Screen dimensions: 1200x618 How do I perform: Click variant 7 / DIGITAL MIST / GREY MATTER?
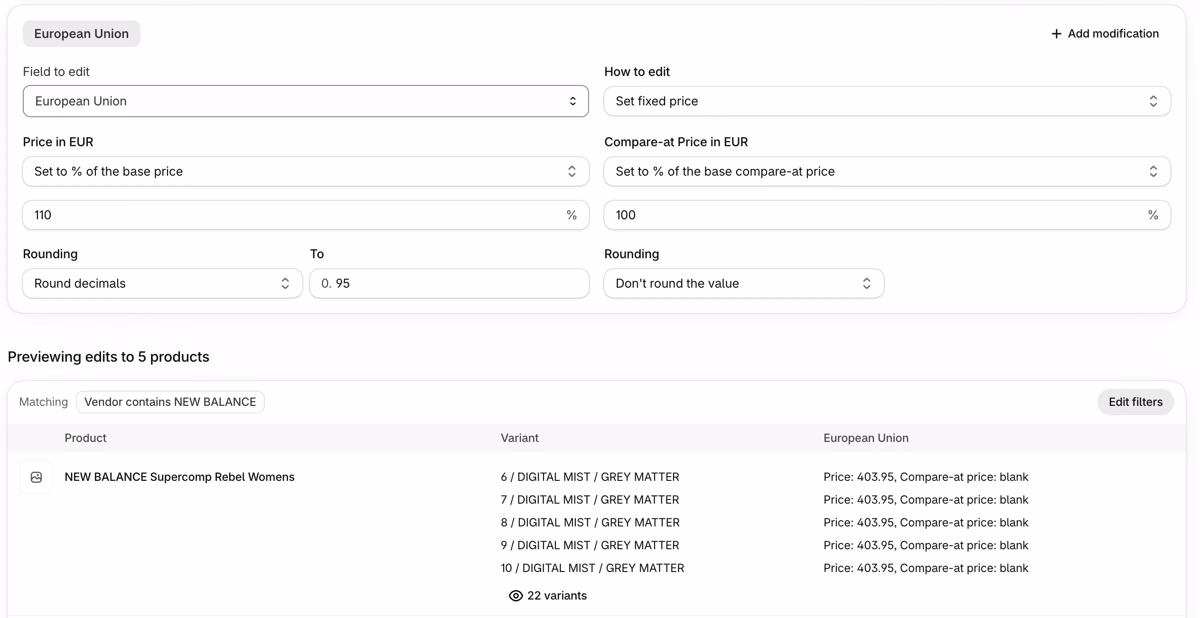(590, 500)
